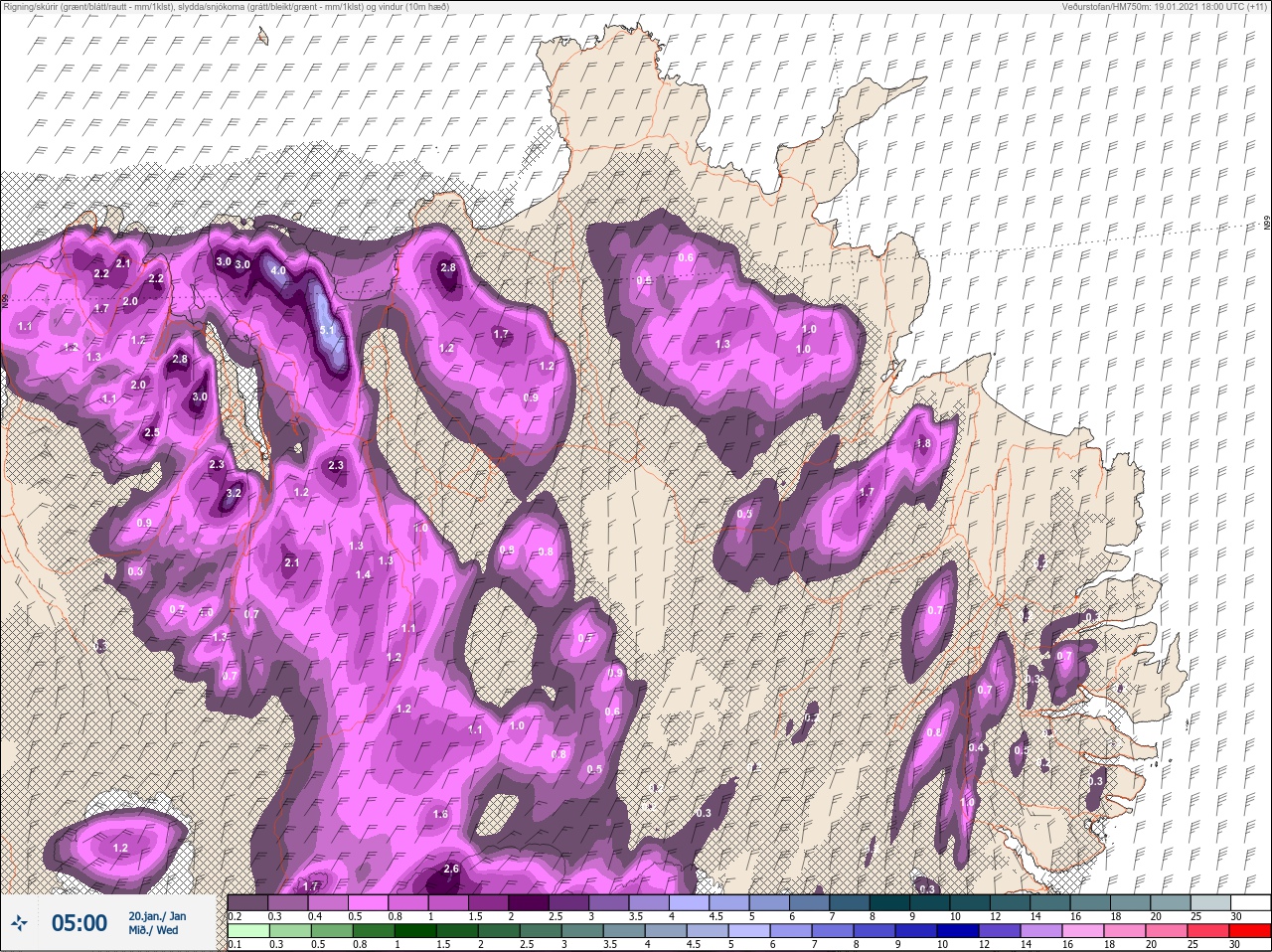Select the bright pink 0.5–0.8 upper legend swatch
Screen dimensions: 1272x952
(x=369, y=901)
